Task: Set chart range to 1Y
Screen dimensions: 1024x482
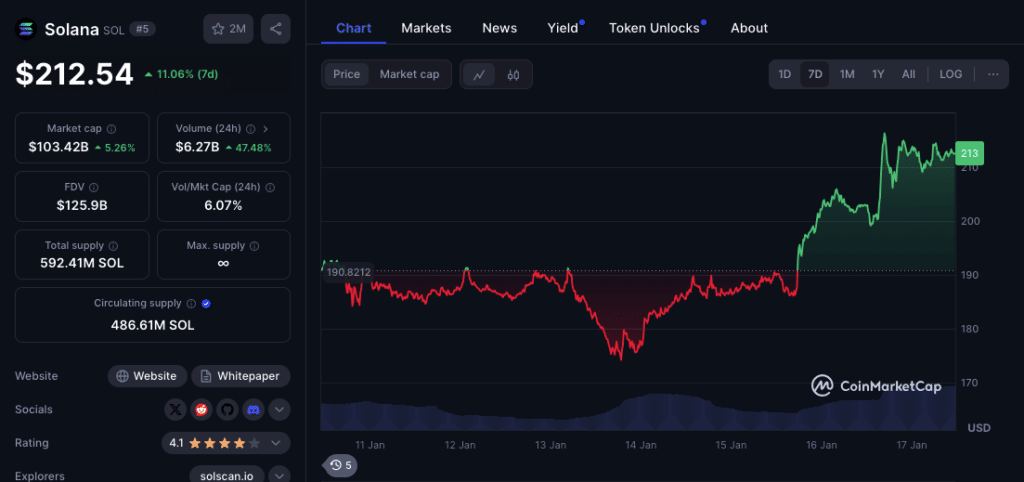Action: click(878, 74)
